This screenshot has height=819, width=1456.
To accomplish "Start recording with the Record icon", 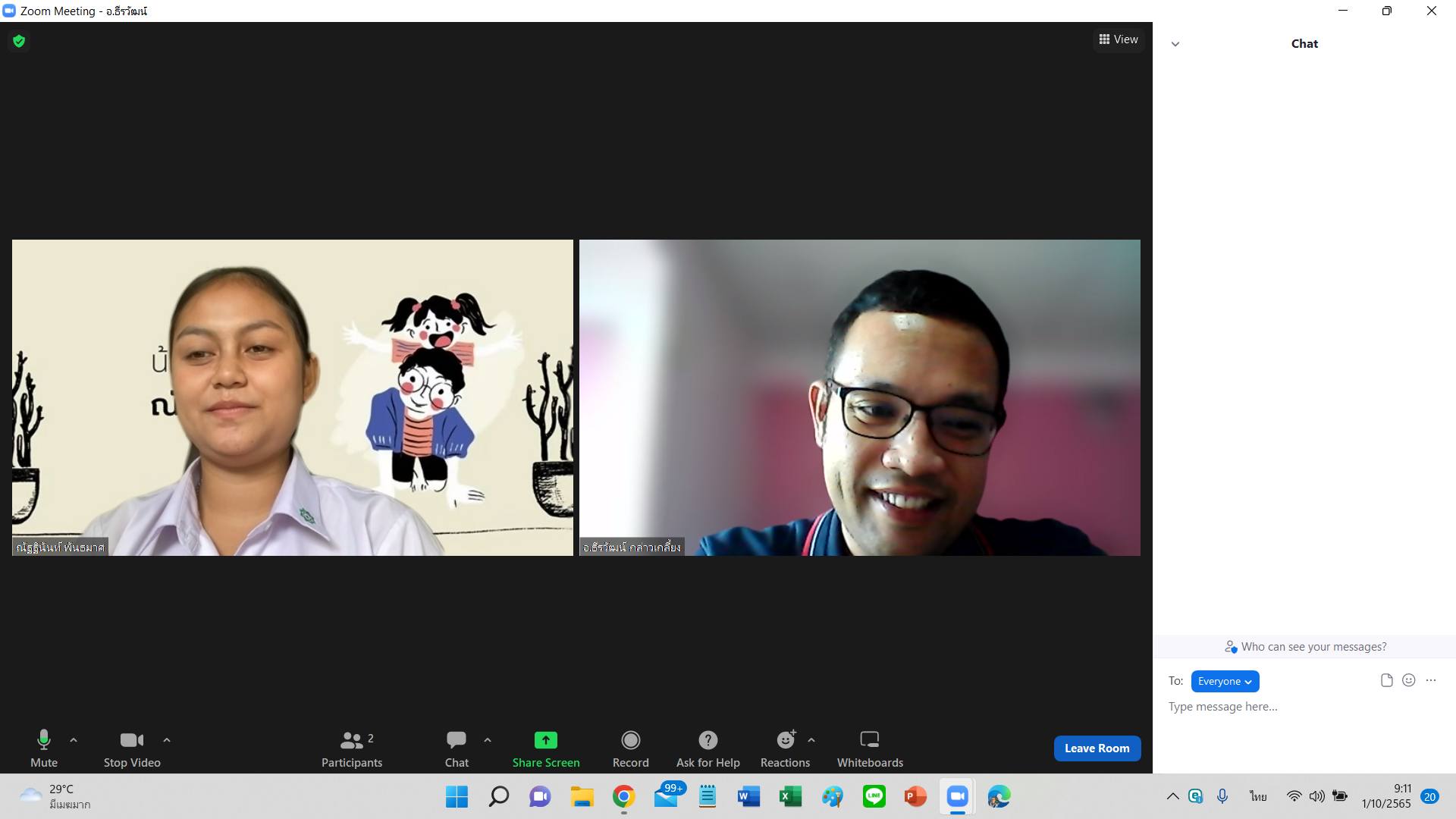I will 630,739.
